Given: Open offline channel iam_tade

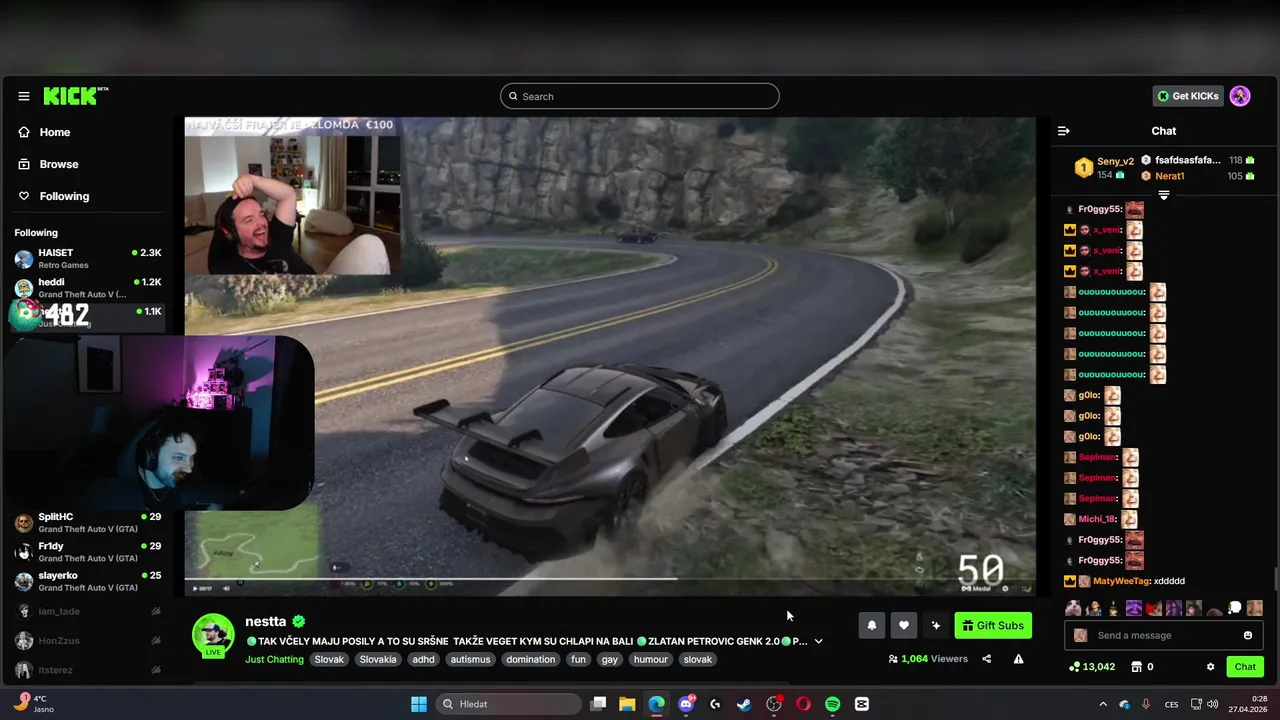Looking at the screenshot, I should click(88, 611).
